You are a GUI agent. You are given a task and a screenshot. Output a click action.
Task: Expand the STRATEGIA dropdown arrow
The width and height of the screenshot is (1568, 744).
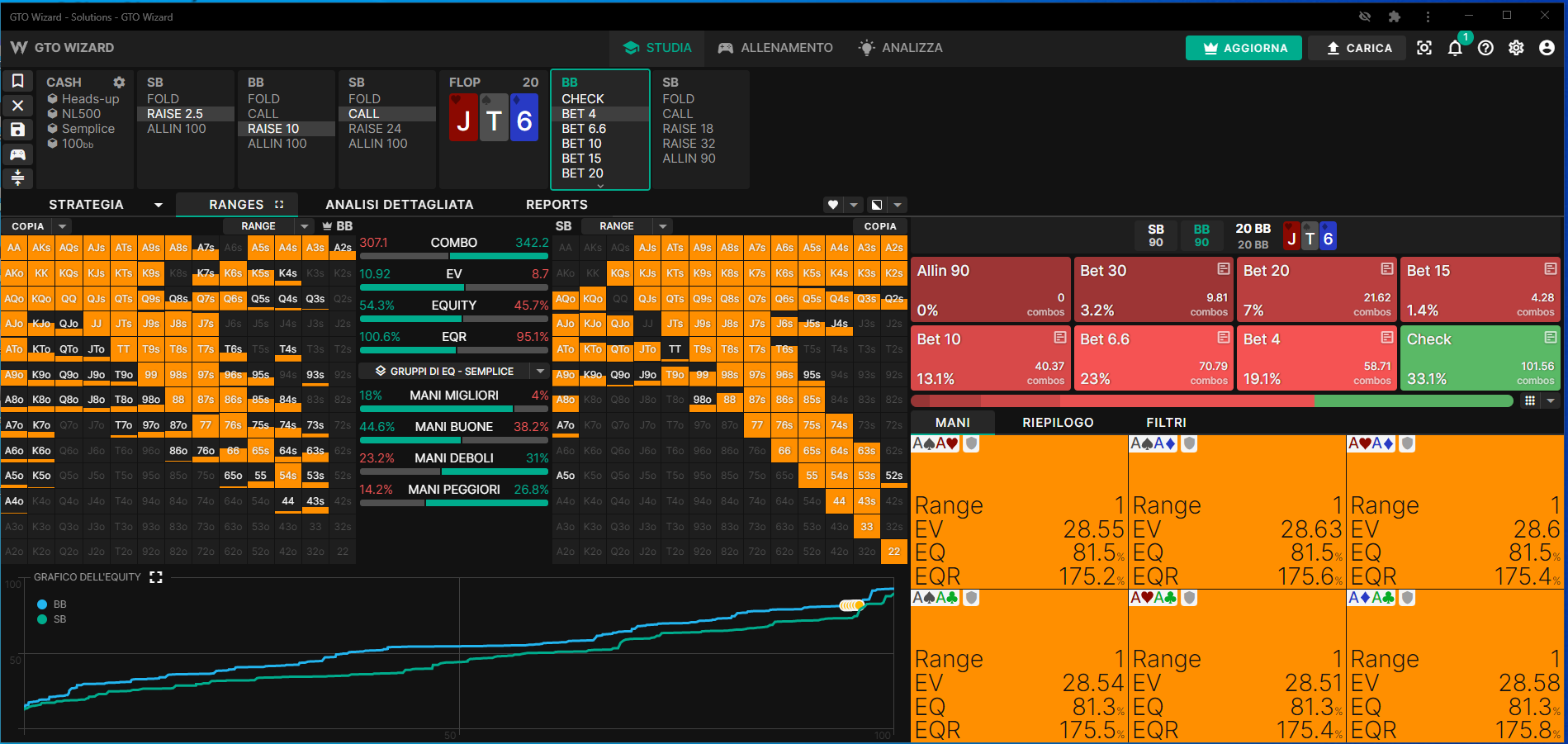click(158, 205)
